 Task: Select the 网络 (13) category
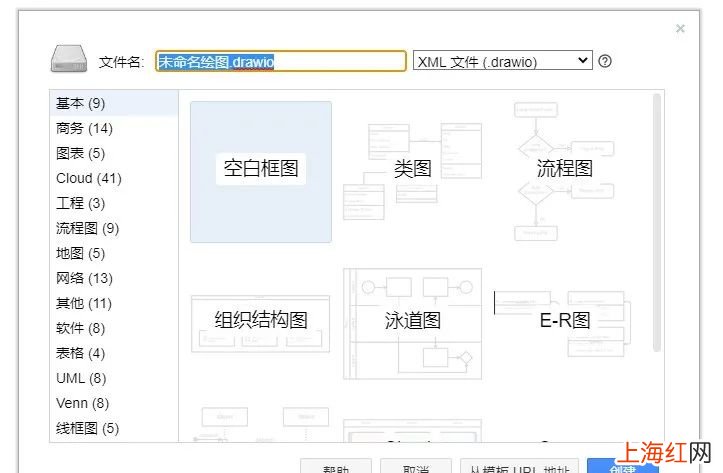tap(114, 278)
